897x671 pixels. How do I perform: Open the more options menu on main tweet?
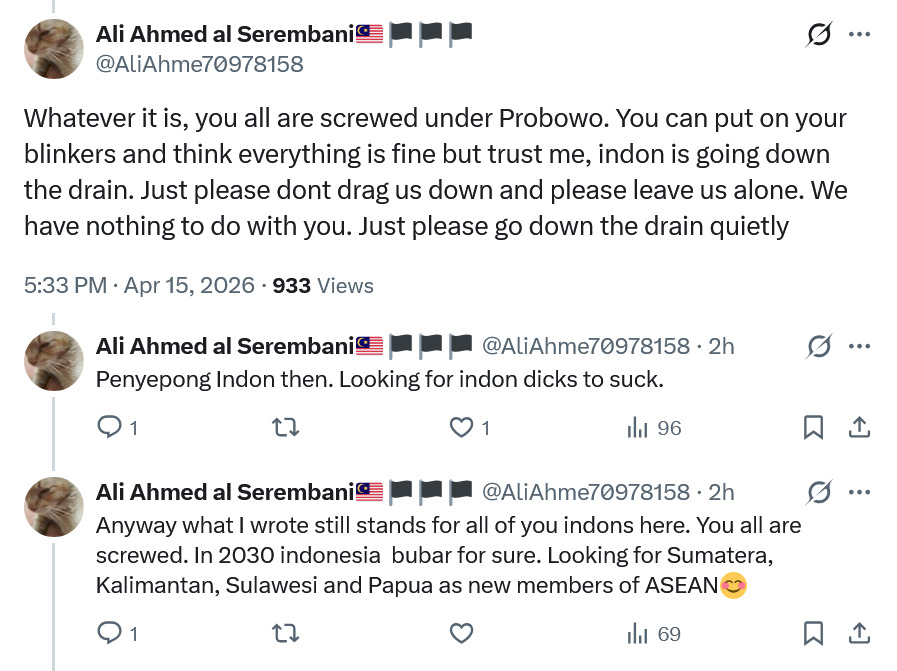(859, 35)
